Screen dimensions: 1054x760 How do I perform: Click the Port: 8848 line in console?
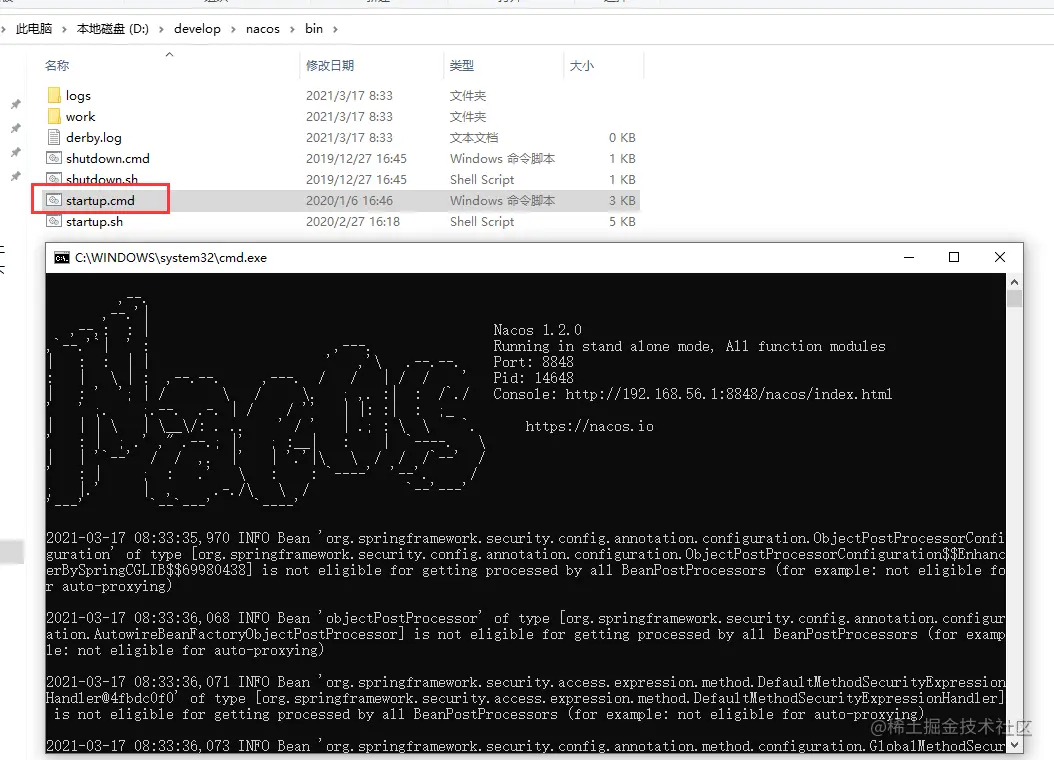click(x=534, y=362)
